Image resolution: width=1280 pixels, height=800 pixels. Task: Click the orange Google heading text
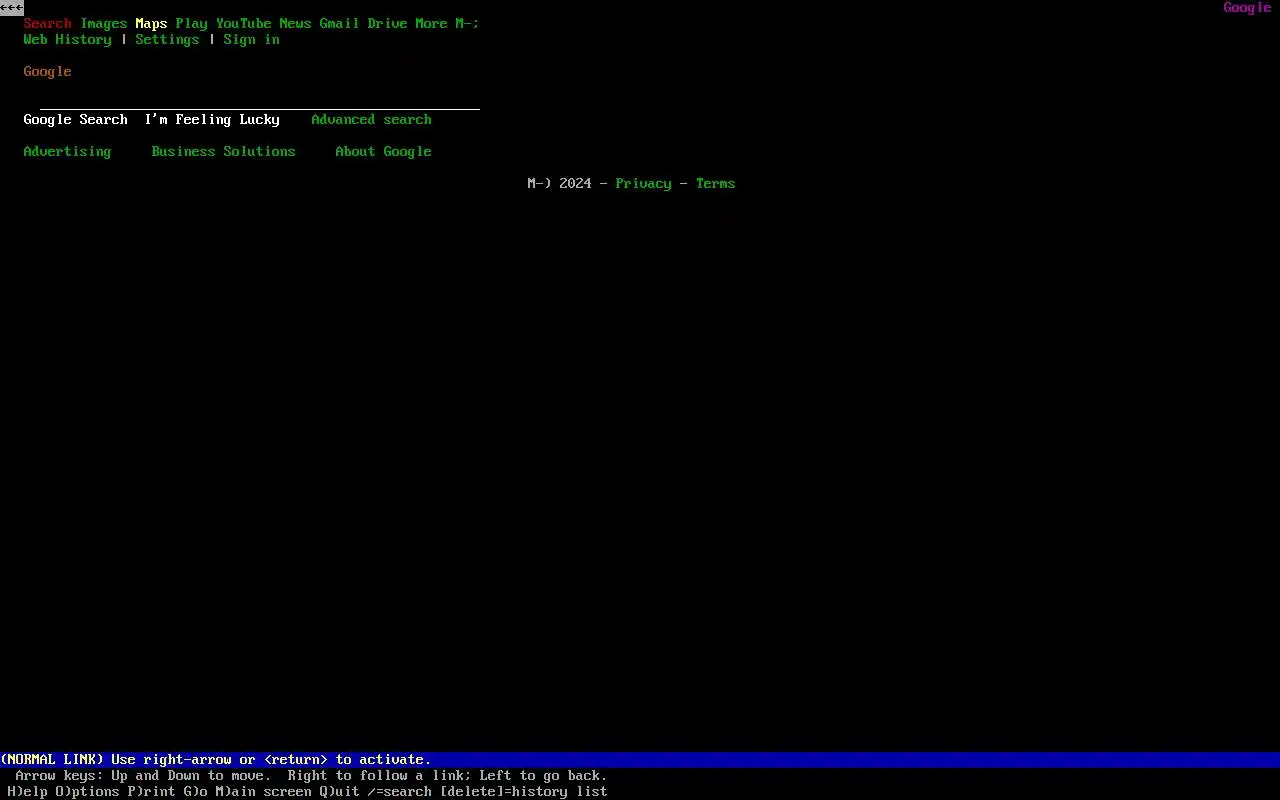click(48, 72)
